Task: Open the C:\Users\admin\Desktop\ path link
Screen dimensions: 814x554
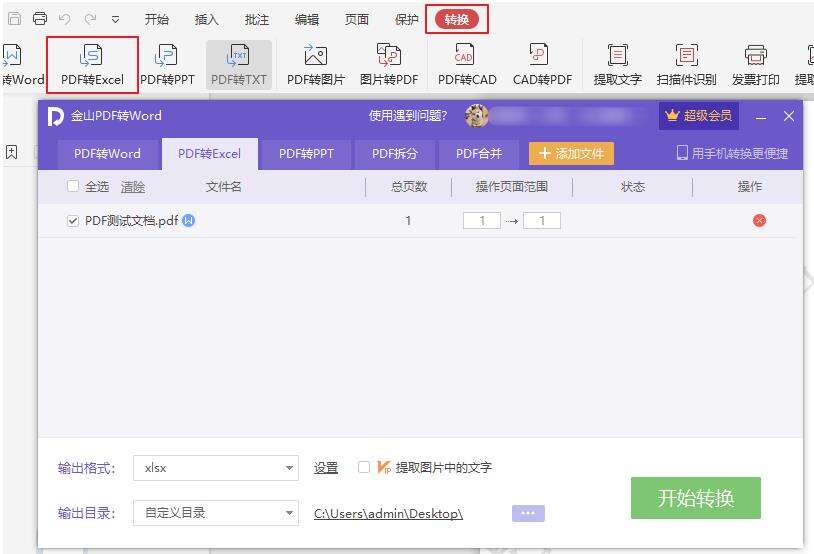Action: coord(388,514)
